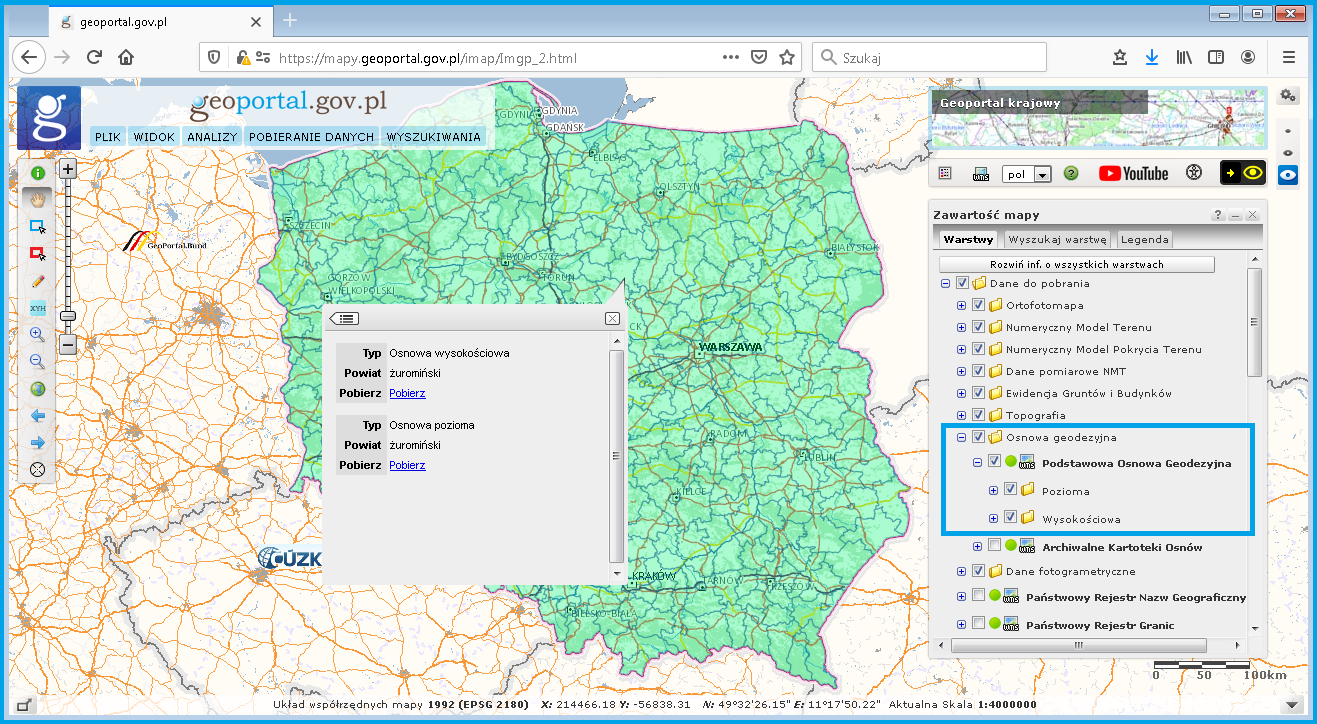Select the green info identify tool

tap(38, 173)
